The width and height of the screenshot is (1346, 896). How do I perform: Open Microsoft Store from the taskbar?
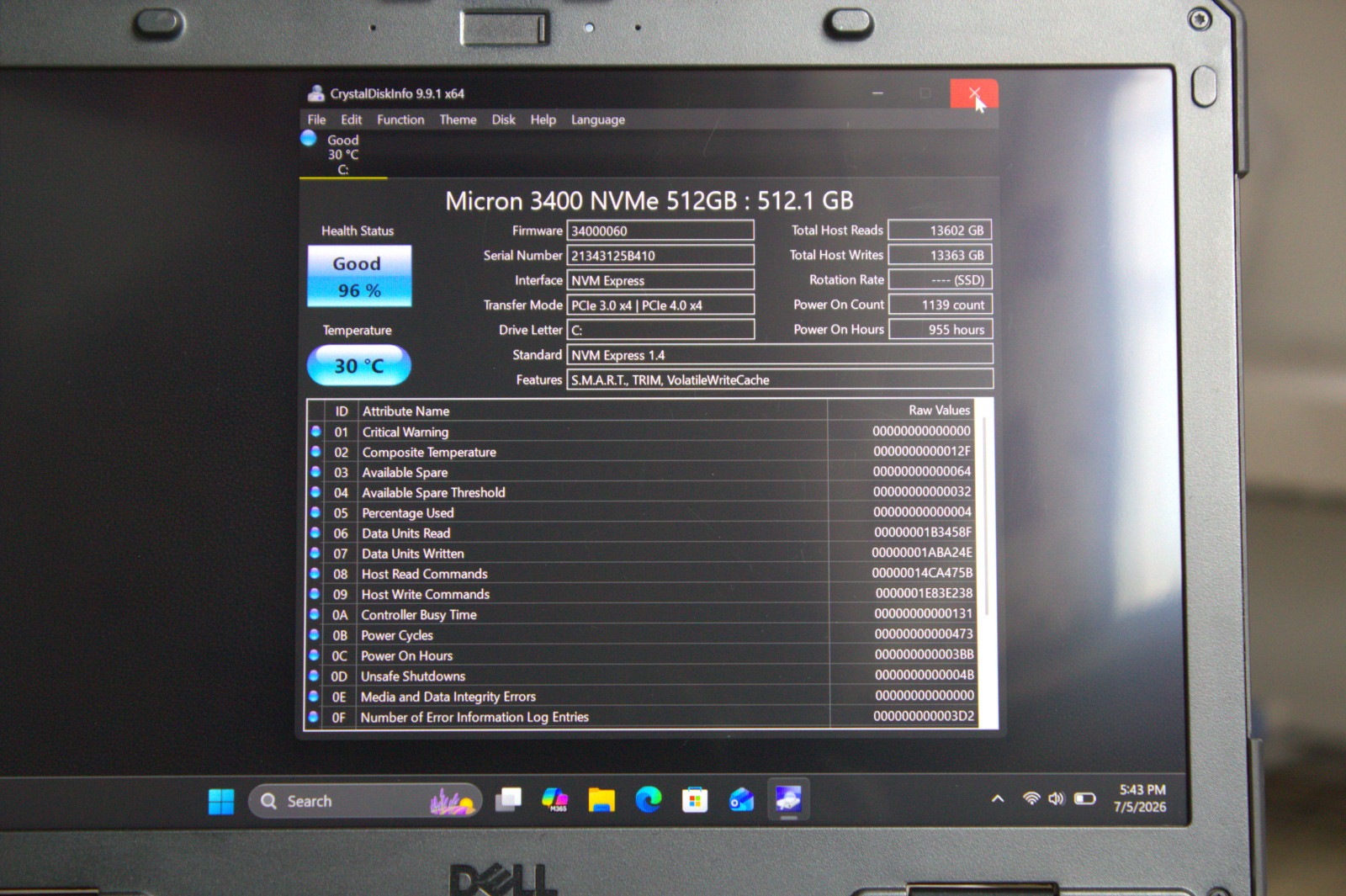click(695, 800)
